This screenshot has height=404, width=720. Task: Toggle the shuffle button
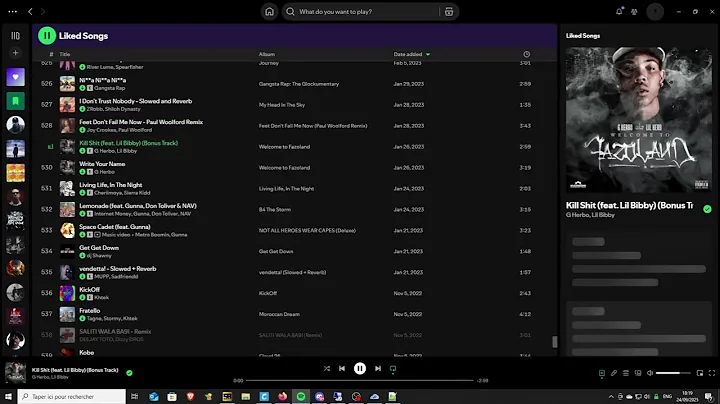pyautogui.click(x=326, y=368)
